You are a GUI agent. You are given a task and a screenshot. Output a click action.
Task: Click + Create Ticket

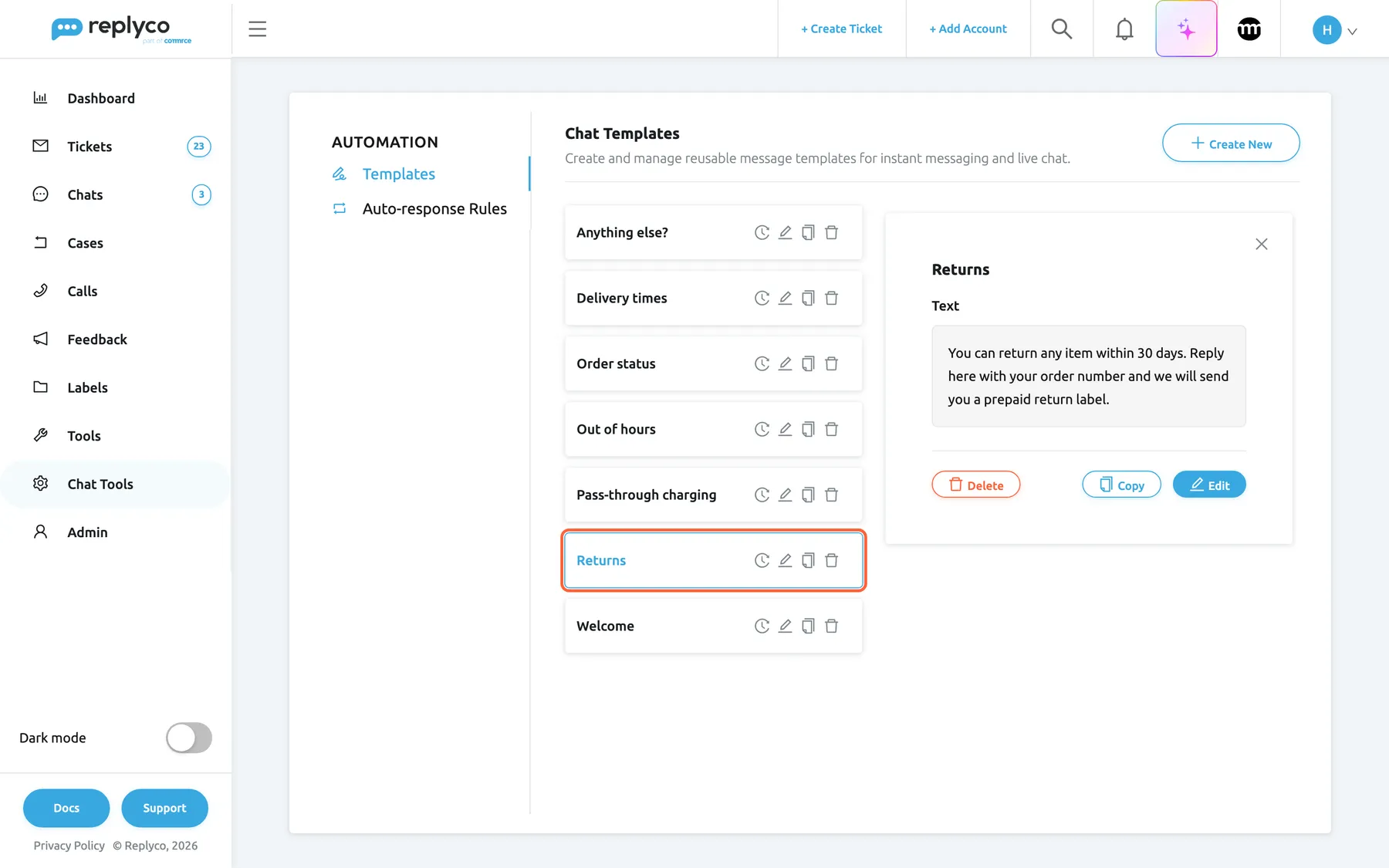tap(841, 29)
